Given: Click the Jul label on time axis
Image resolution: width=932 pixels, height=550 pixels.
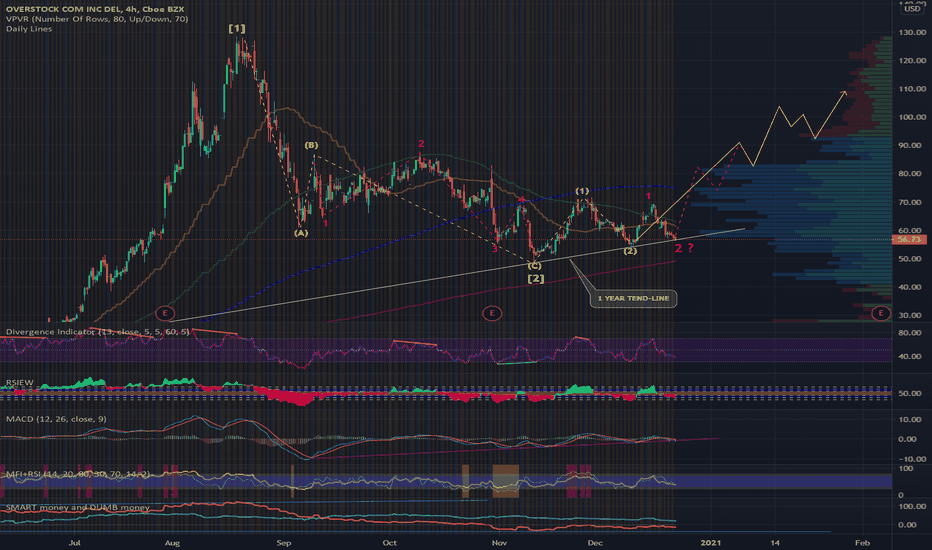Looking at the screenshot, I should [x=74, y=543].
